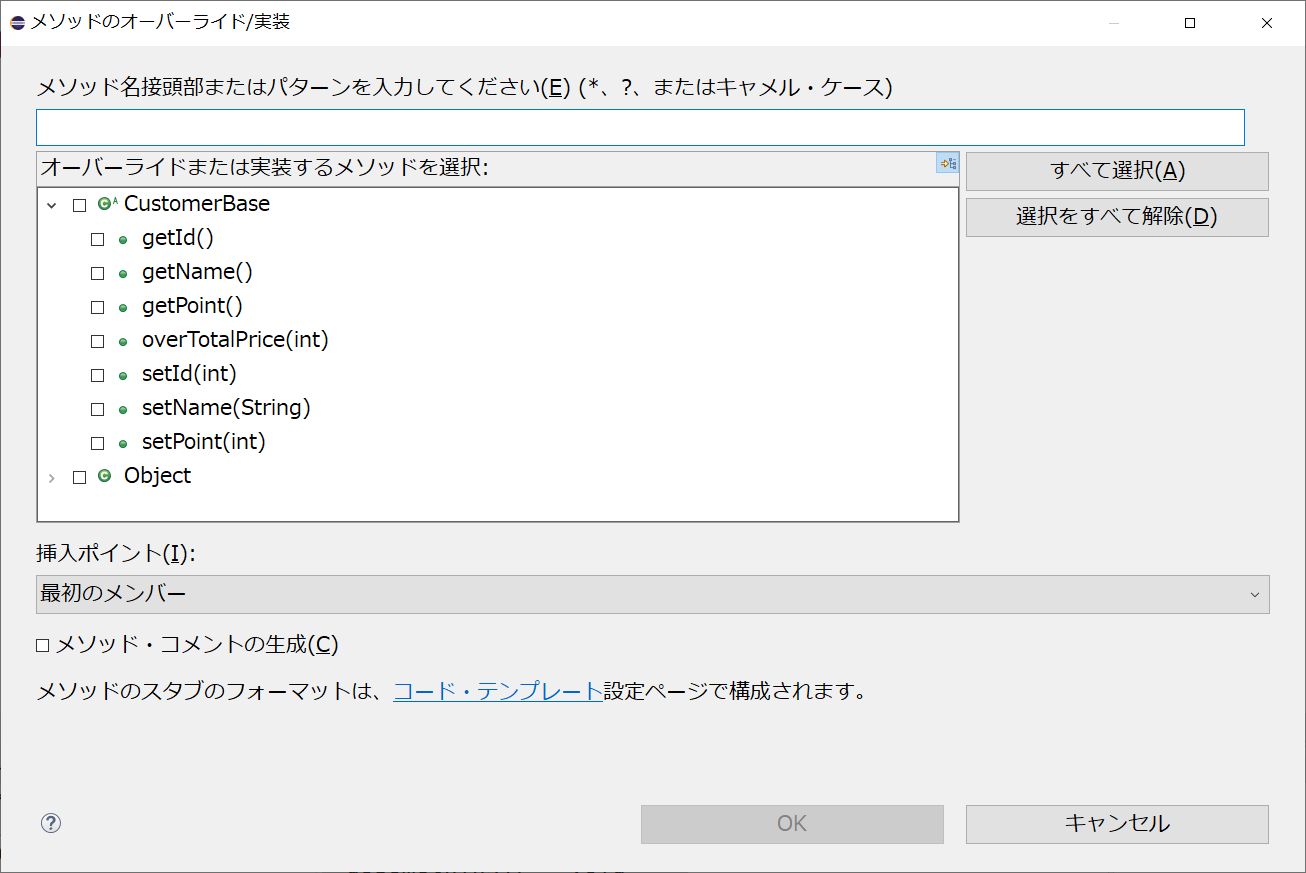Click the method icon next to getPoint()

(x=122, y=306)
